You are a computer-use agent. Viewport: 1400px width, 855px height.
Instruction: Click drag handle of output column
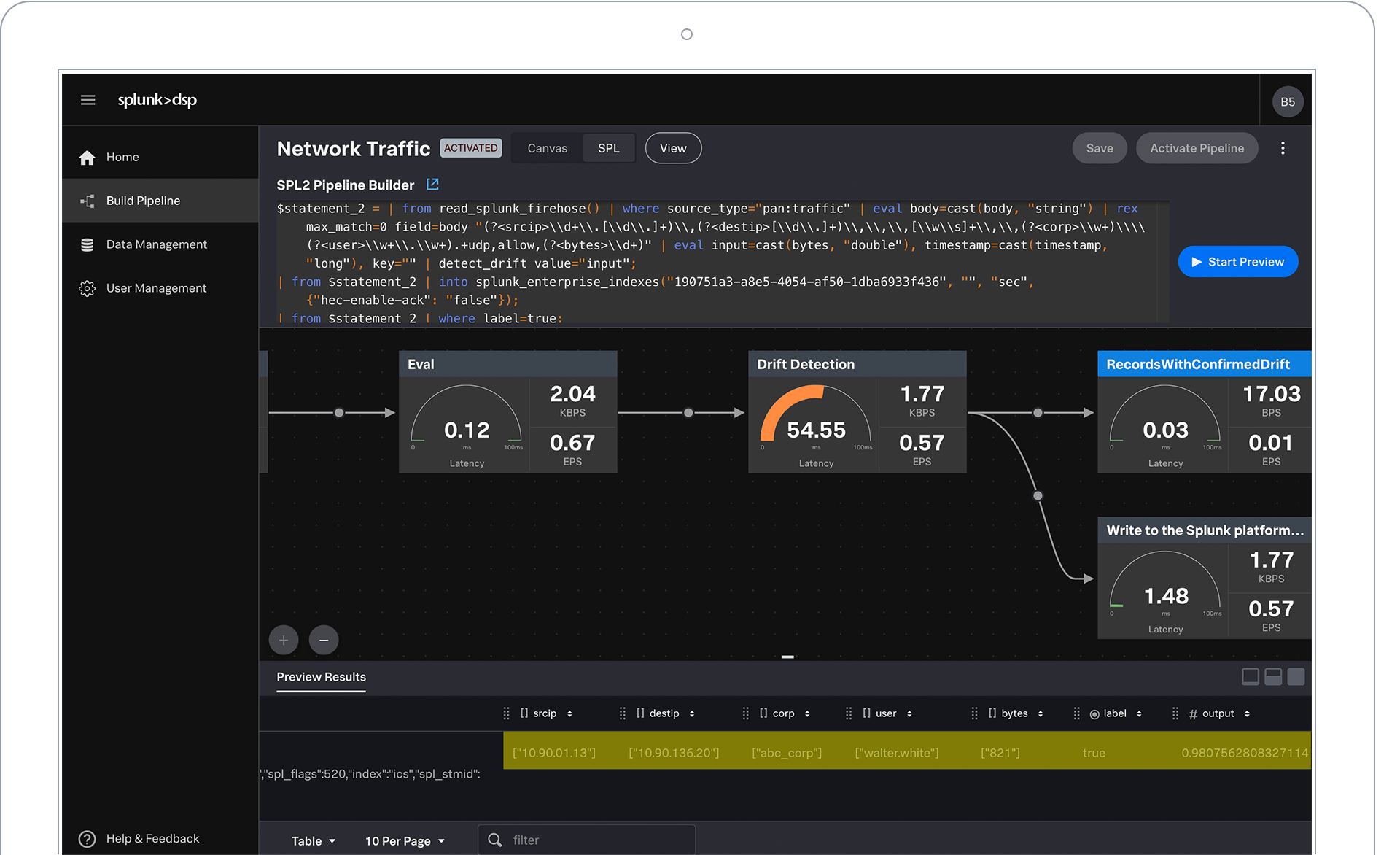point(1175,713)
